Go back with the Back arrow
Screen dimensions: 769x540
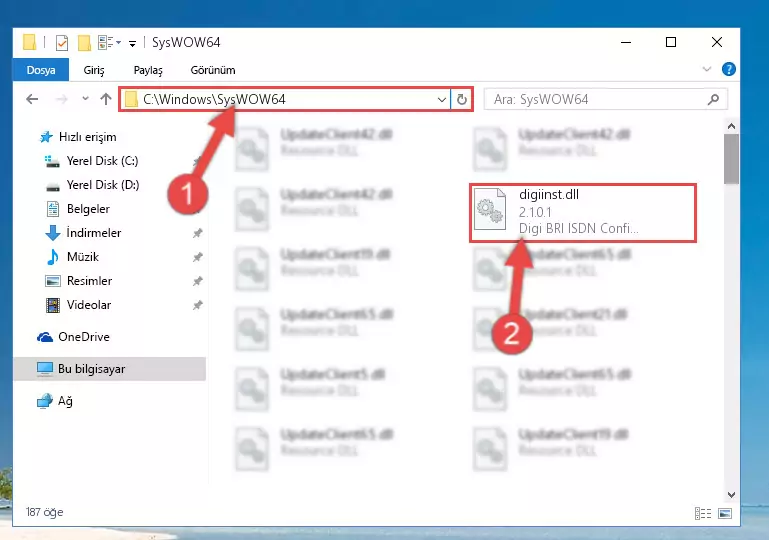coord(32,99)
